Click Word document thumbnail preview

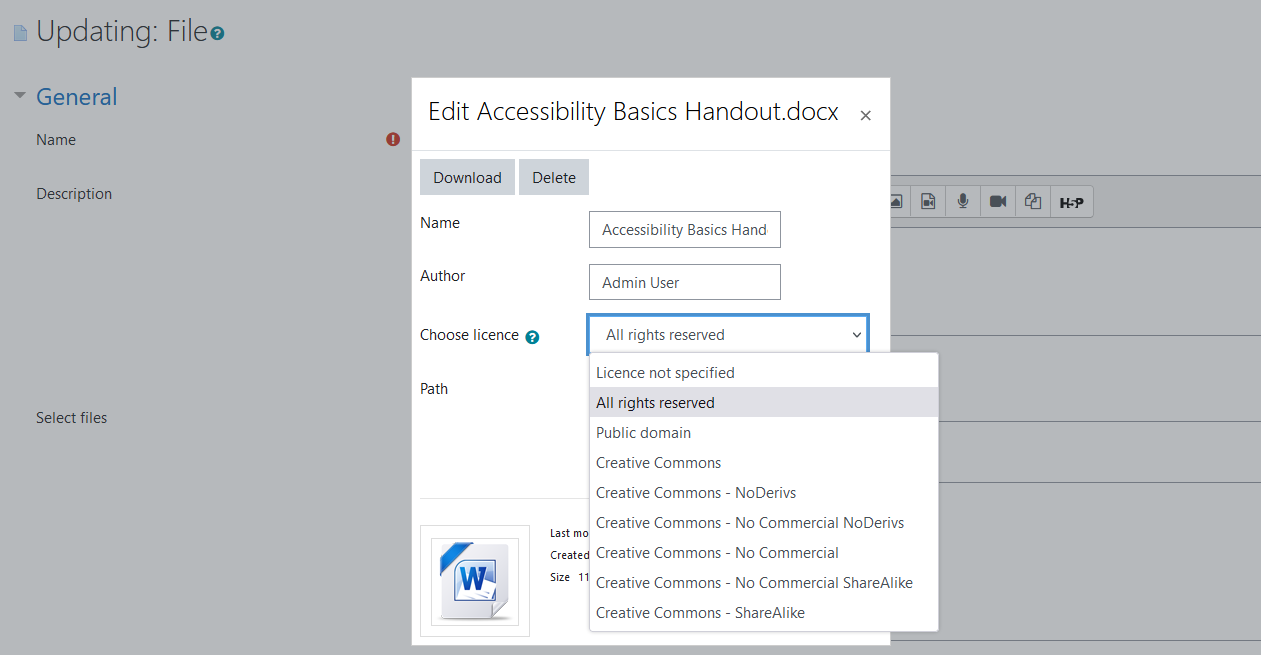click(x=475, y=581)
